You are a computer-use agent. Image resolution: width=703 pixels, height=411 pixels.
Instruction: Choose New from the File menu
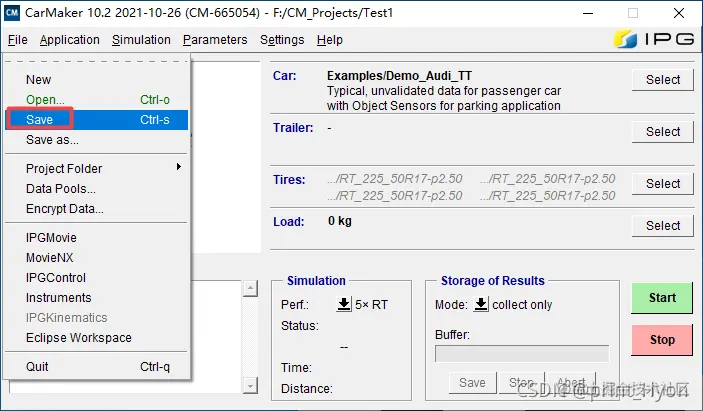click(x=96, y=80)
